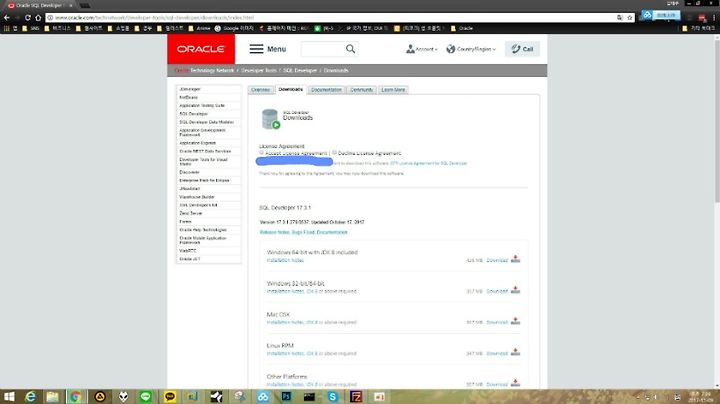
Task: Open JDeveloper in the sidebar
Action: (190, 89)
